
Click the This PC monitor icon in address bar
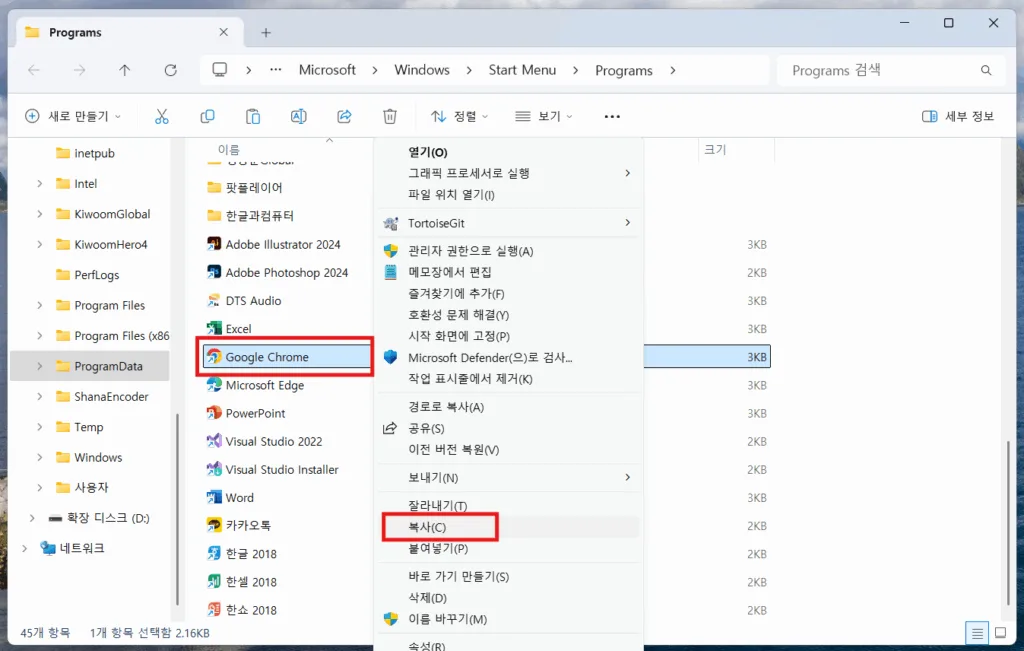coord(220,69)
